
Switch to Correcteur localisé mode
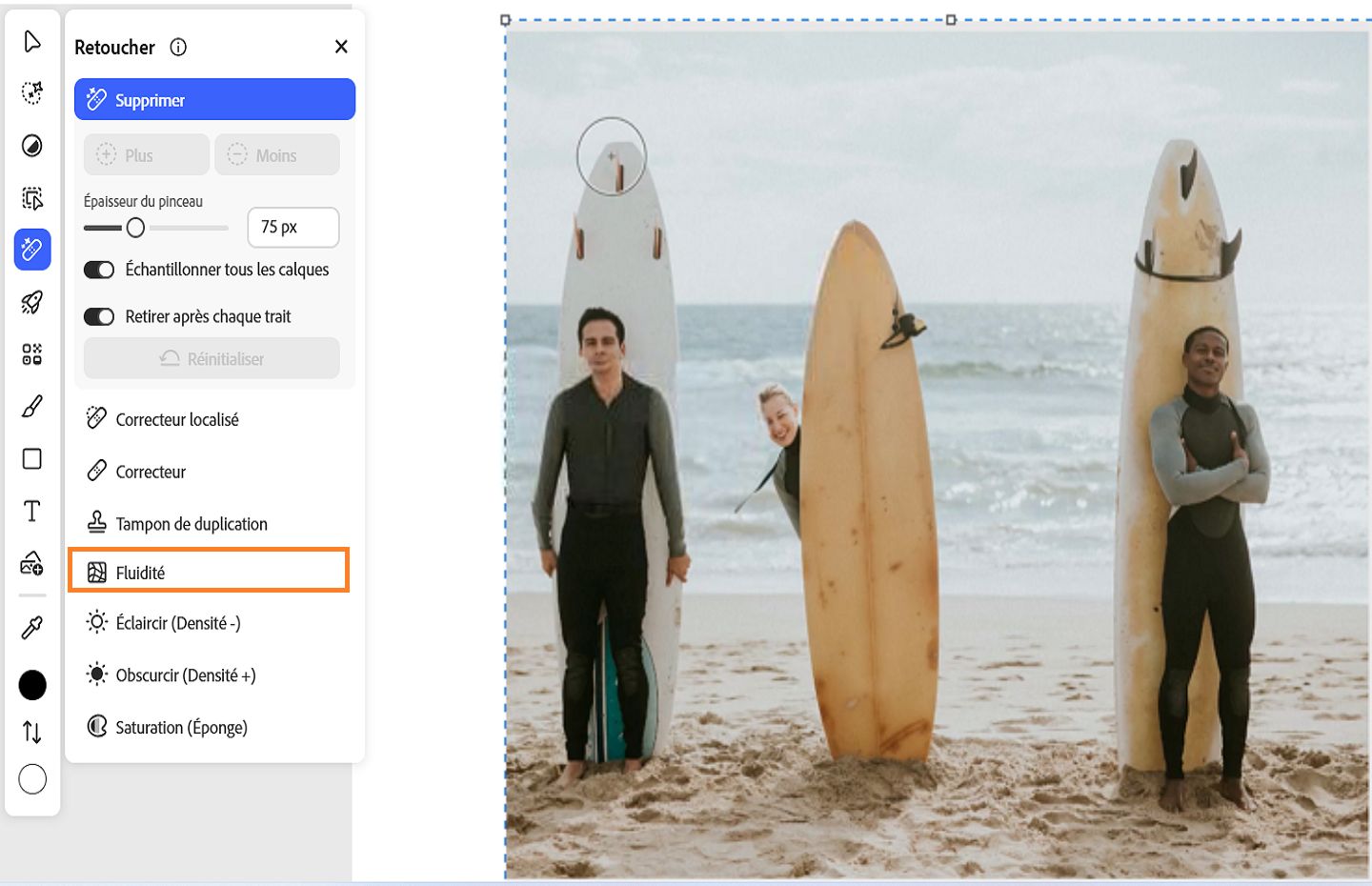(x=176, y=419)
